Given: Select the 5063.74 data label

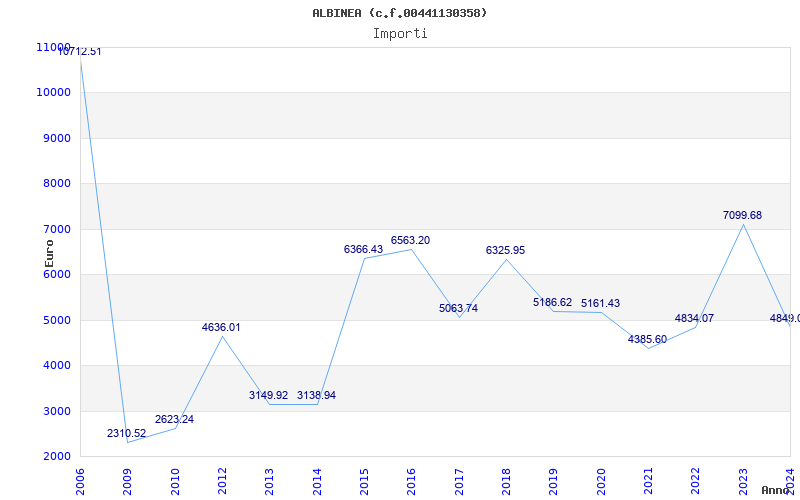Looking at the screenshot, I should pos(459,308).
